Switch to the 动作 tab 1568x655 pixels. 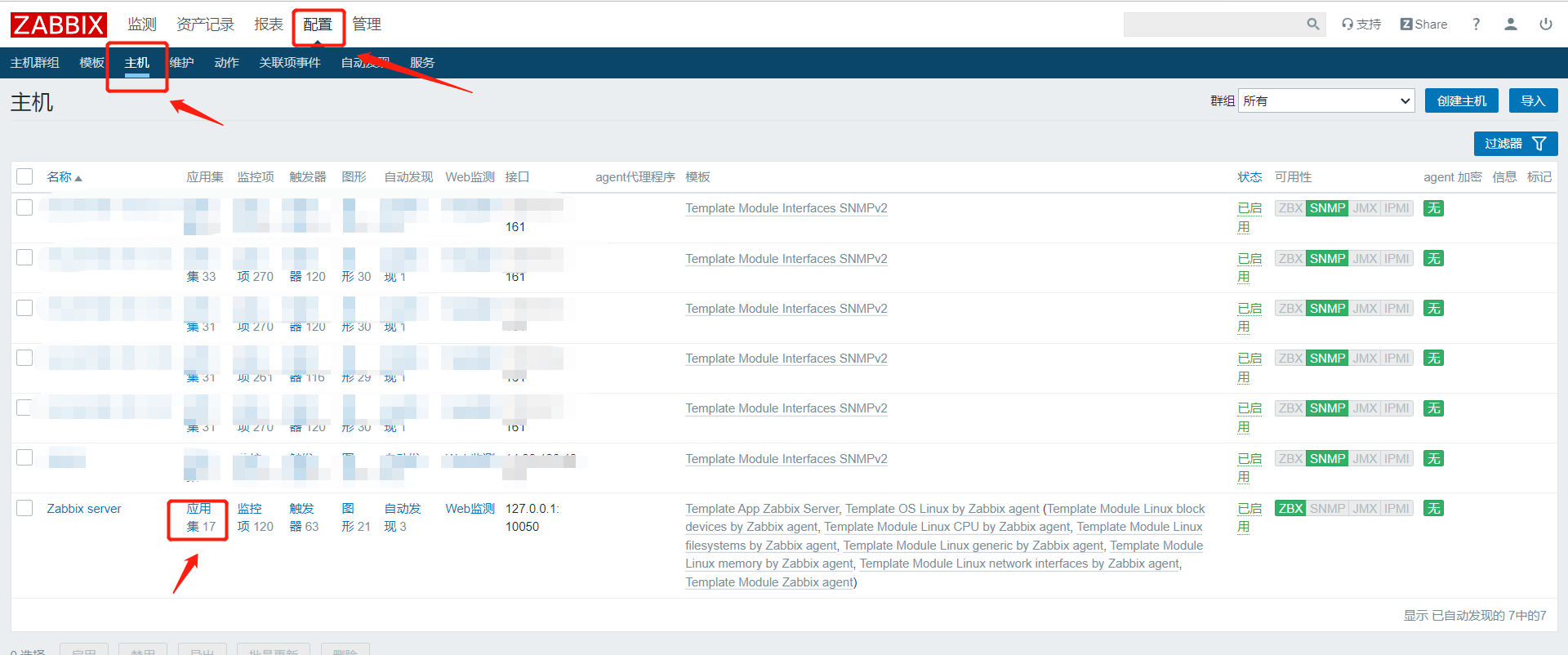pyautogui.click(x=226, y=63)
